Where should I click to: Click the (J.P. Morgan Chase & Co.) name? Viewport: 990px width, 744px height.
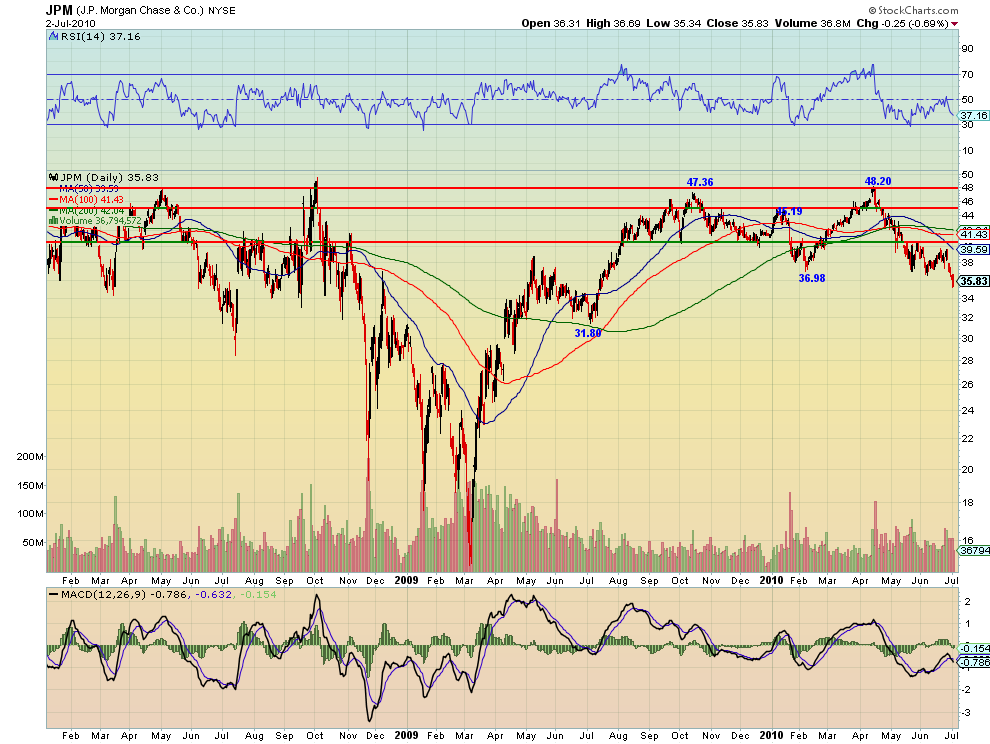click(x=140, y=11)
